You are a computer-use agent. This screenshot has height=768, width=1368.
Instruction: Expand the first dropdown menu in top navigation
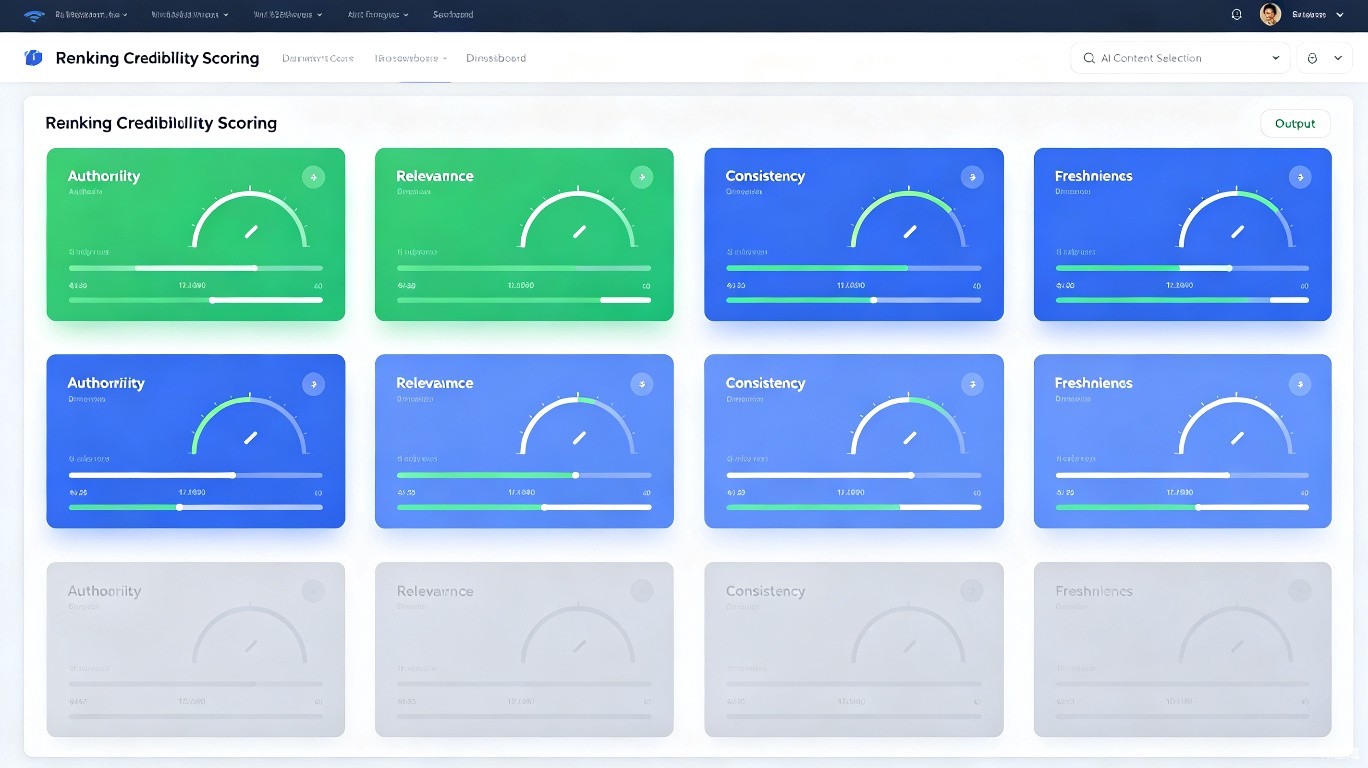click(x=91, y=15)
